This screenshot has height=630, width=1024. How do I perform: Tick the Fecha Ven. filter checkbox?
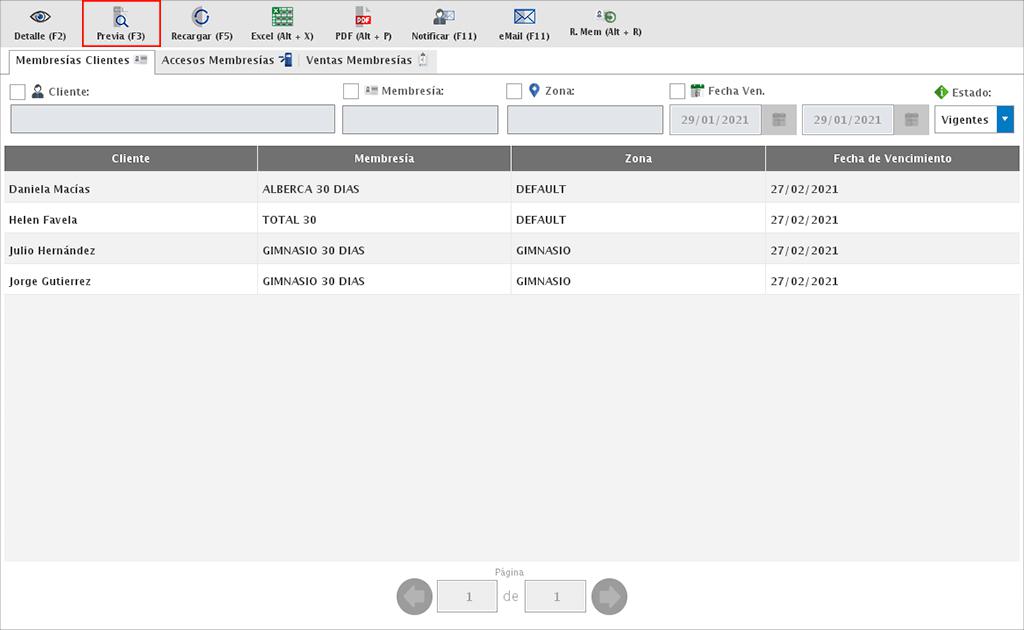click(x=677, y=92)
